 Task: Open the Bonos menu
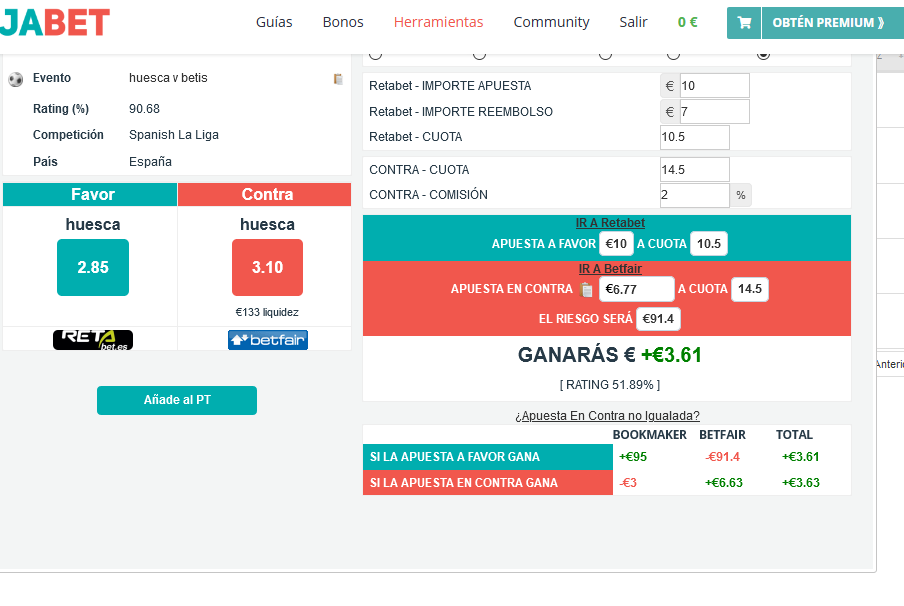(x=343, y=22)
